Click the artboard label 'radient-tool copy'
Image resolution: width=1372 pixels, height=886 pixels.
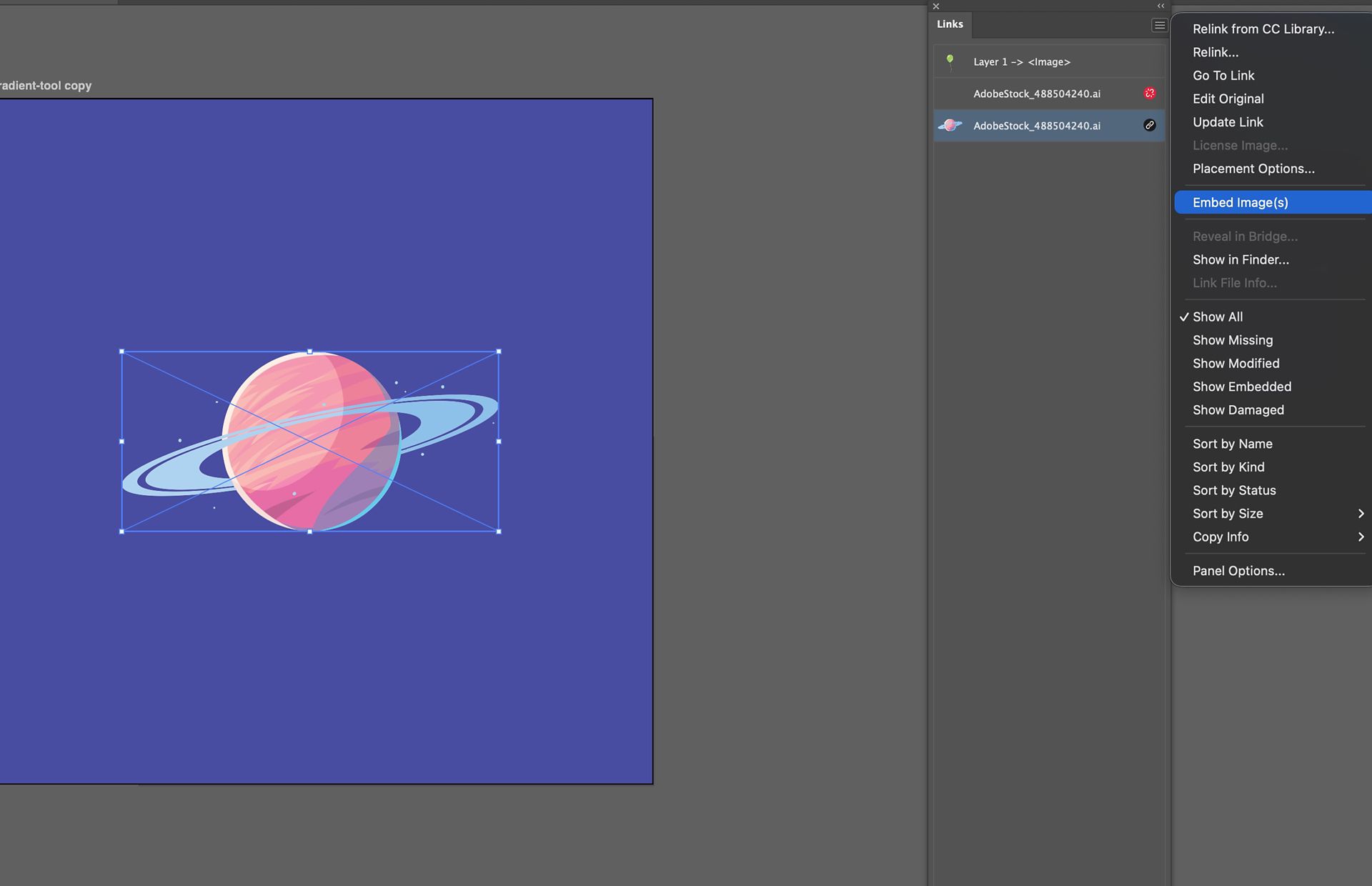46,86
